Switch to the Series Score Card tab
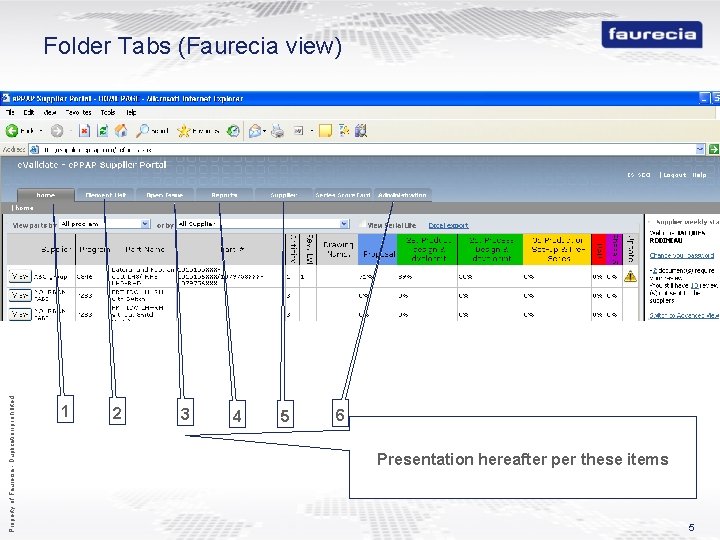 pos(343,195)
